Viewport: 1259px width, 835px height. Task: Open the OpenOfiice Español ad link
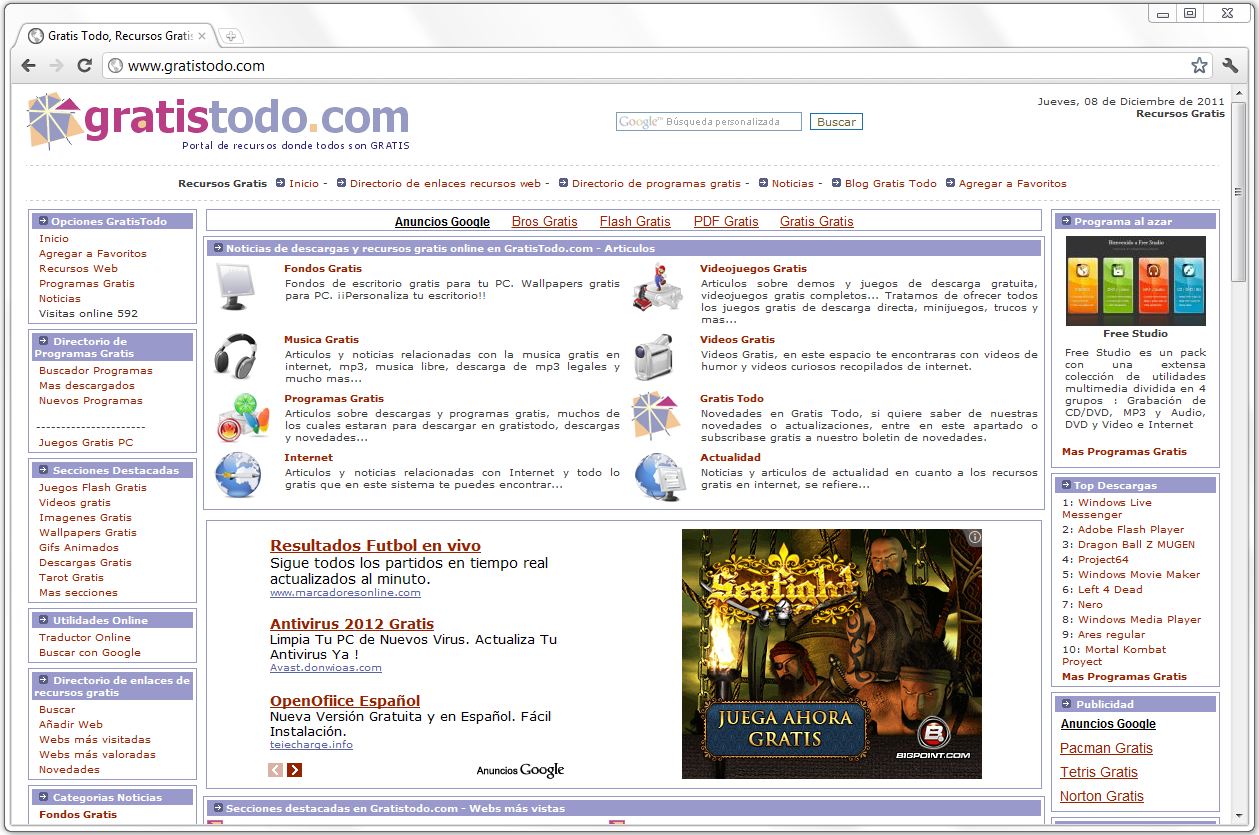pos(345,701)
